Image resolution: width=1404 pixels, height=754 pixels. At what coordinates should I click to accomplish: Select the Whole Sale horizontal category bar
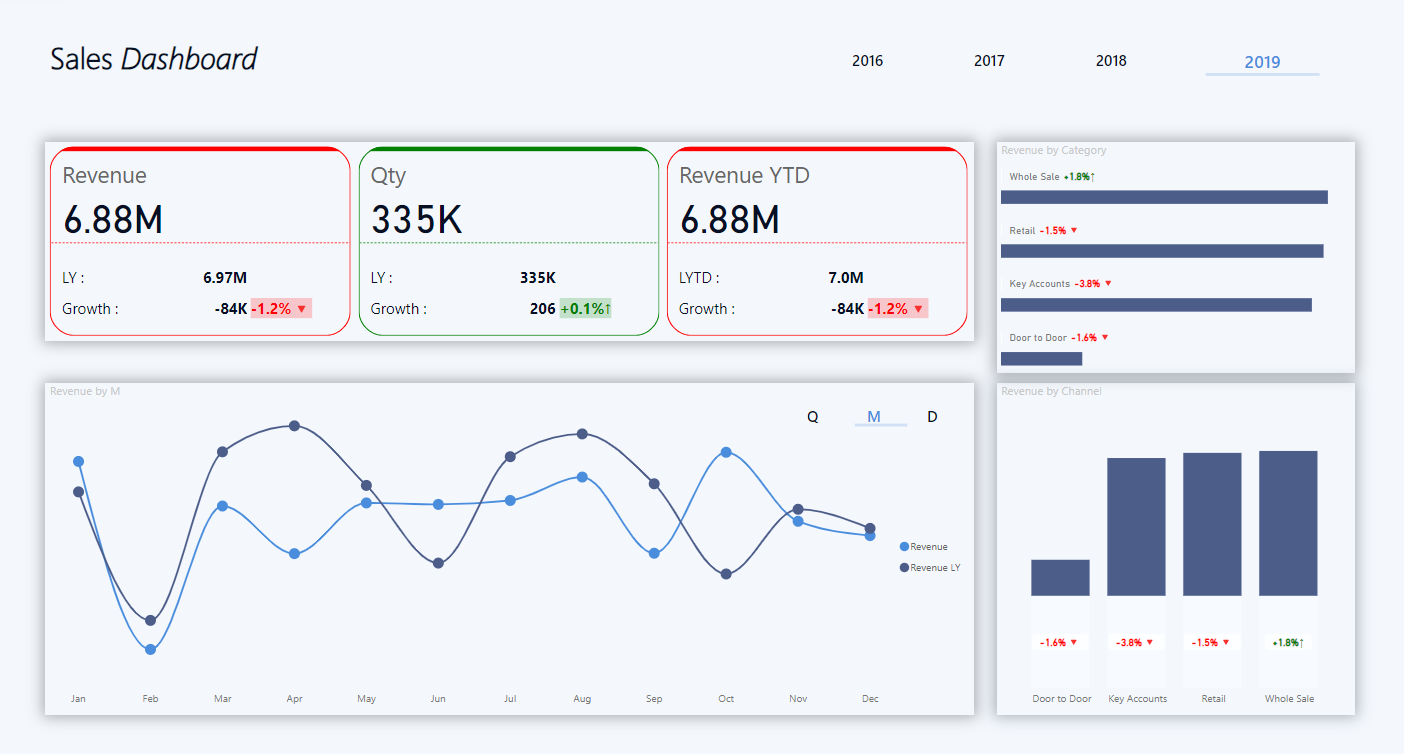click(x=1164, y=197)
